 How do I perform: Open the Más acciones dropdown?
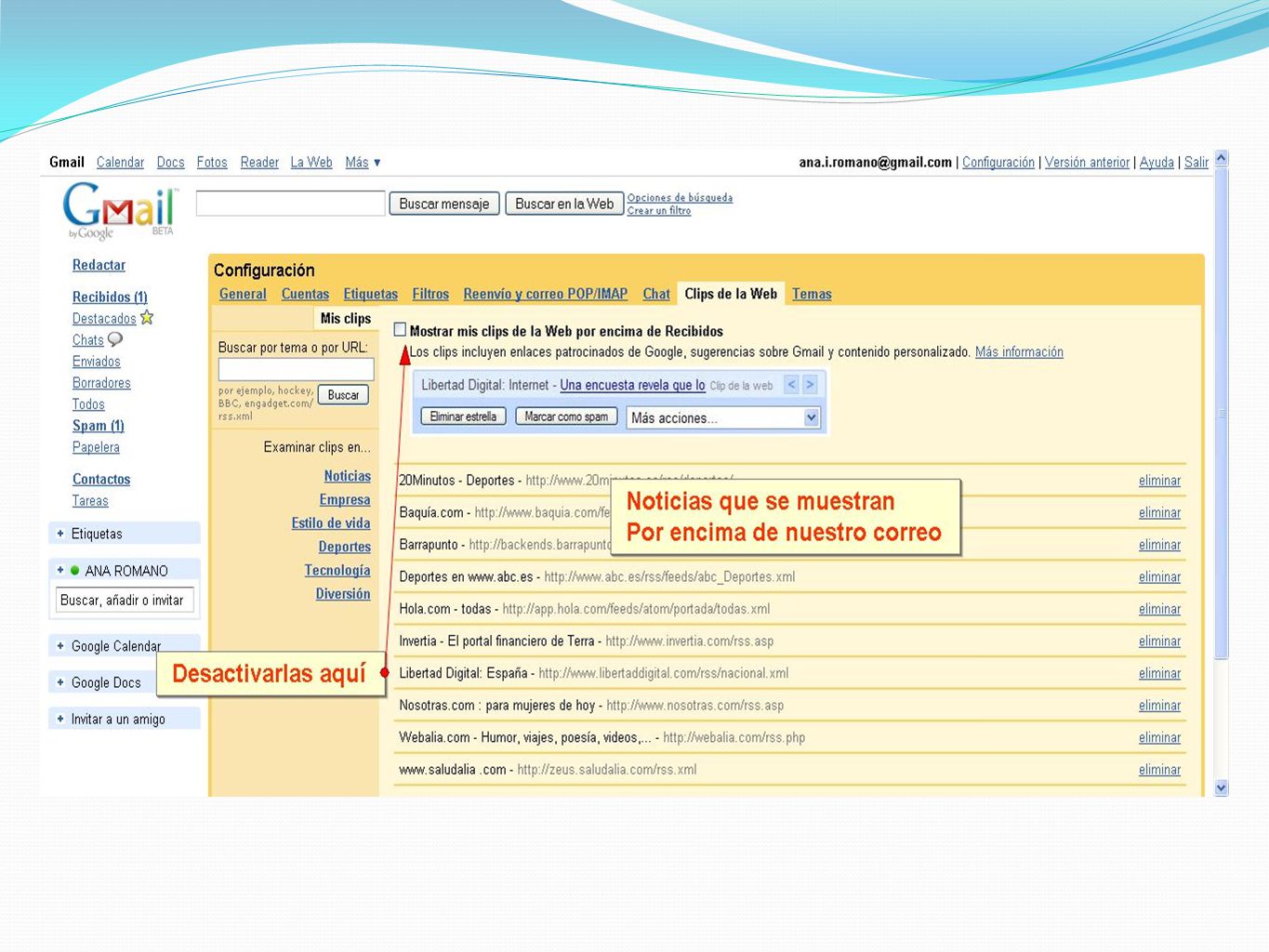723,417
